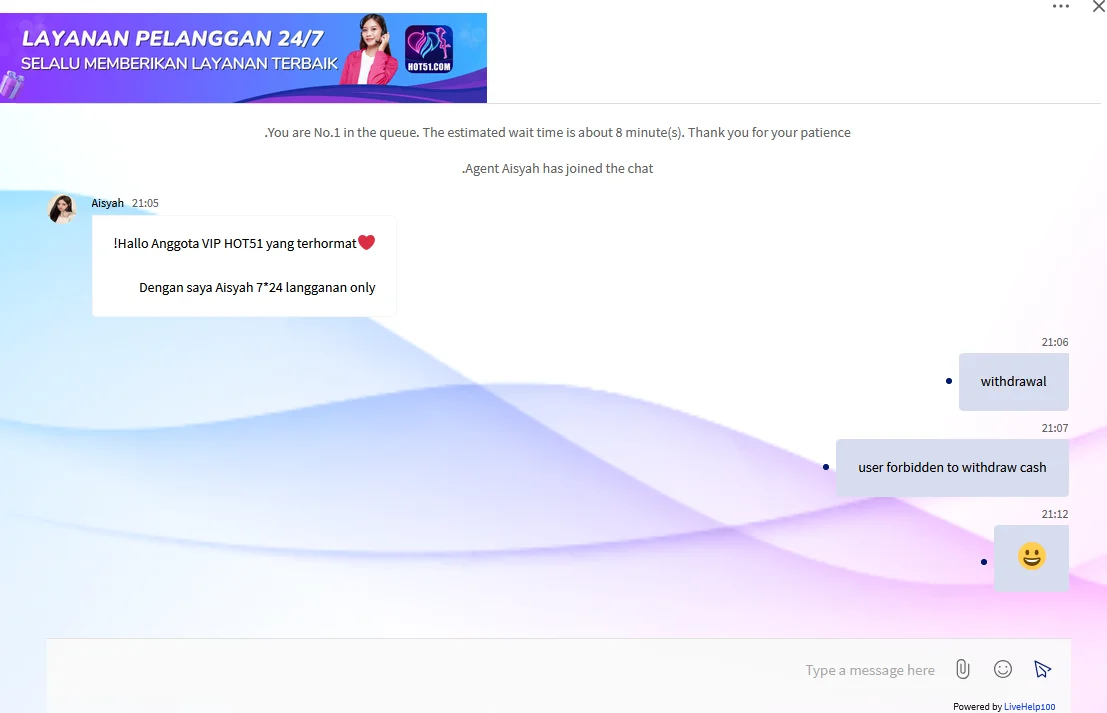Viewport: 1107px width, 713px height.
Task: Click 'Dengan saya Aisyah 7*24' message line
Action: click(257, 287)
